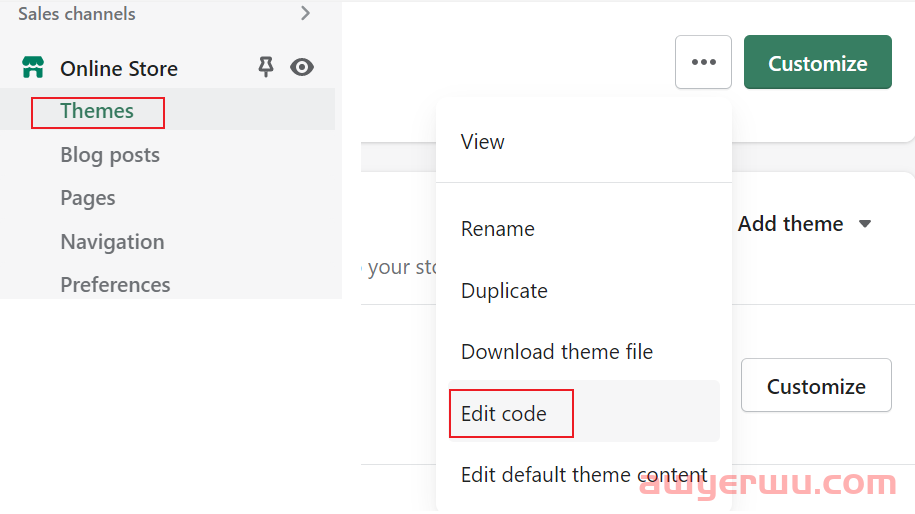Select Edit code menu entry
This screenshot has width=915, height=514.
tap(504, 413)
